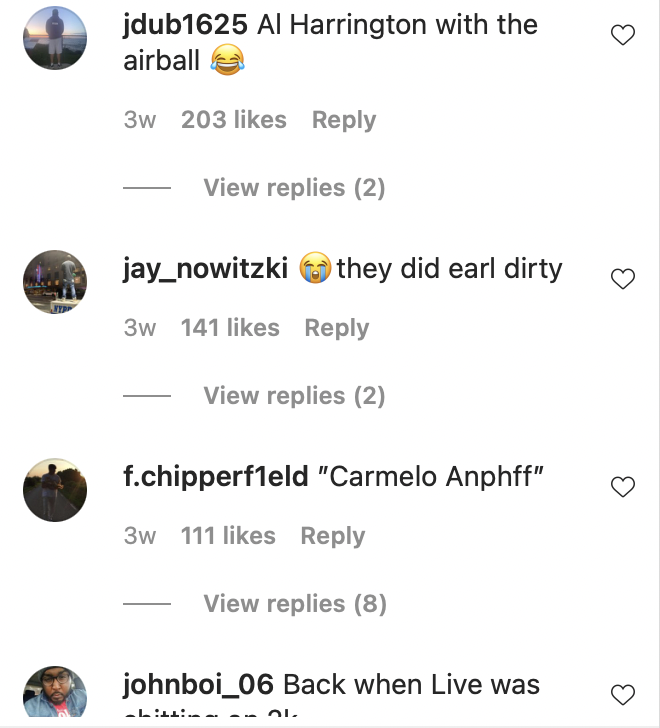Viewport: 660px width, 728px height.
Task: Expand View replies (2) under jdub1625
Action: (294, 188)
